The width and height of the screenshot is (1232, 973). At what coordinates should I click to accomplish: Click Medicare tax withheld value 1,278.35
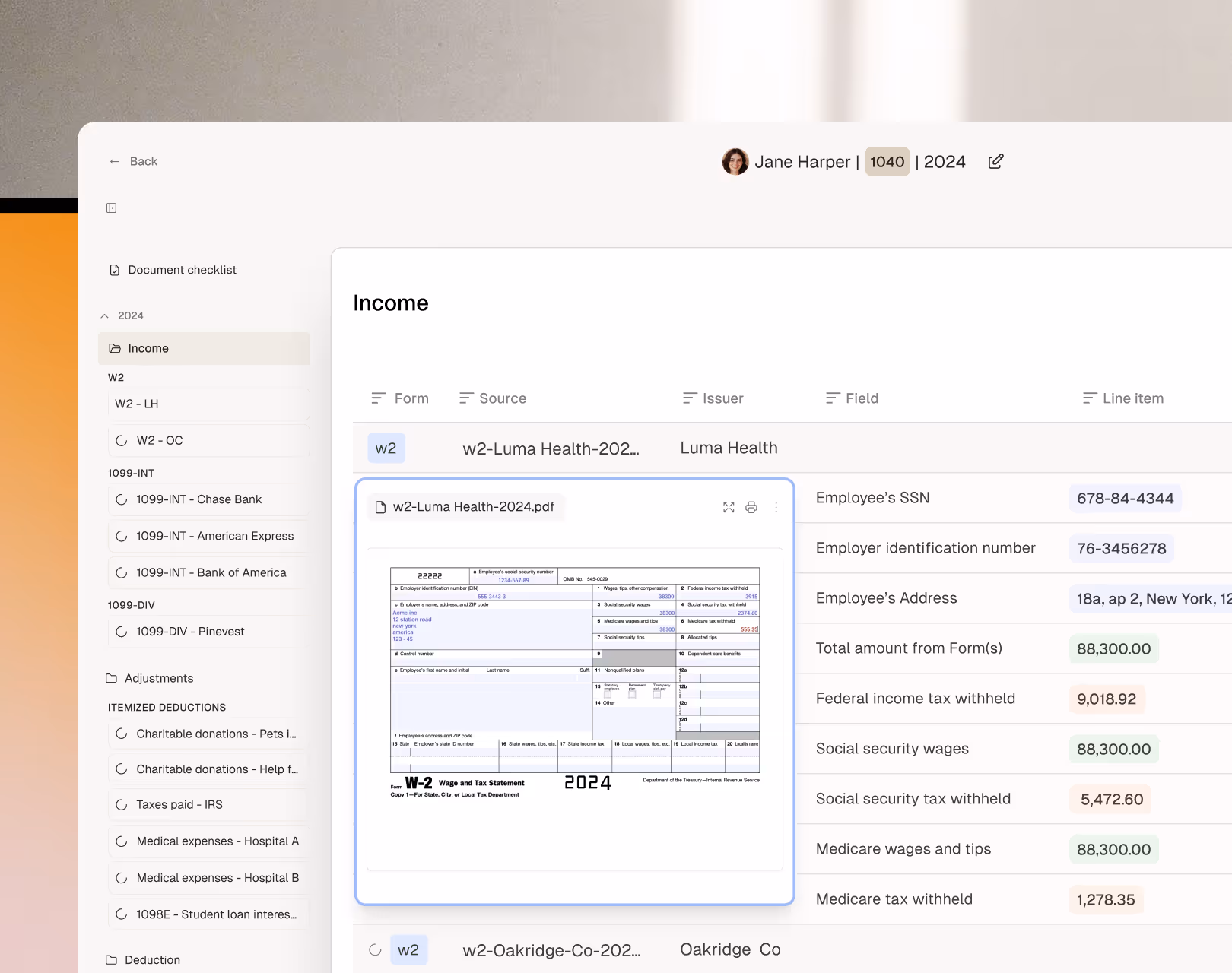(1106, 900)
